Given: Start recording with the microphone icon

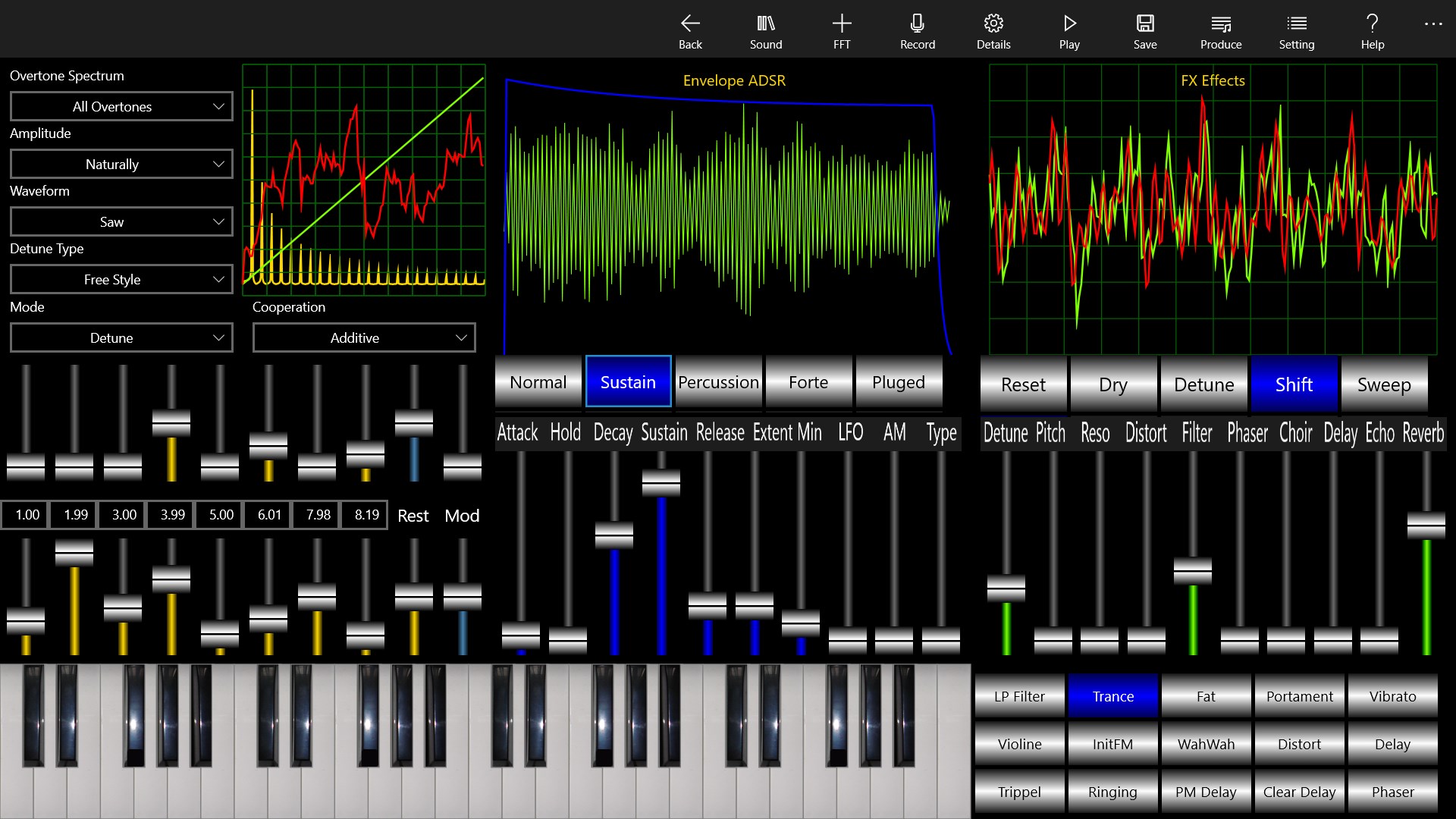Looking at the screenshot, I should pos(918,24).
